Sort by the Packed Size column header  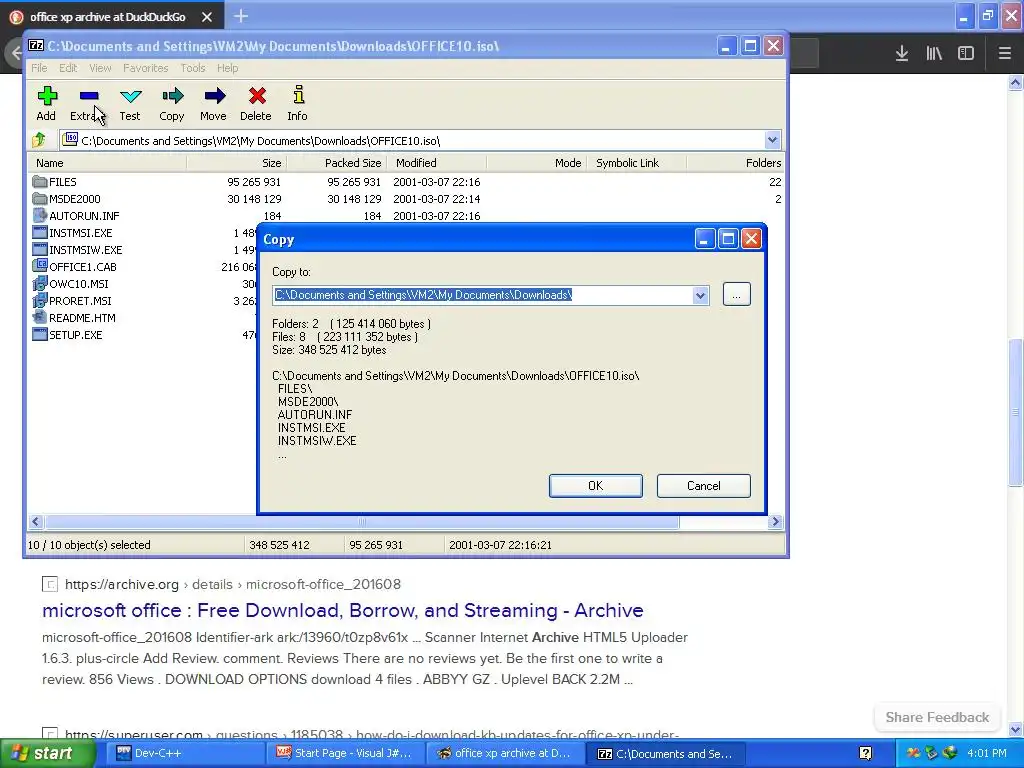point(336,163)
